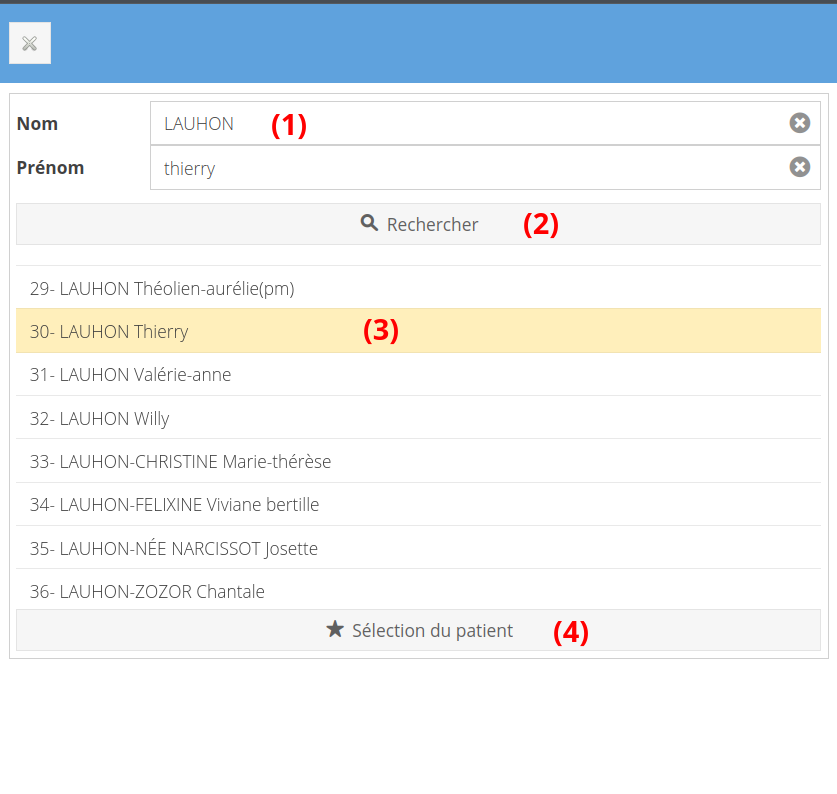Viewport: 837px width, 794px height.
Task: Confirm with Sélection du patient button label
Action: pyautogui.click(x=432, y=631)
